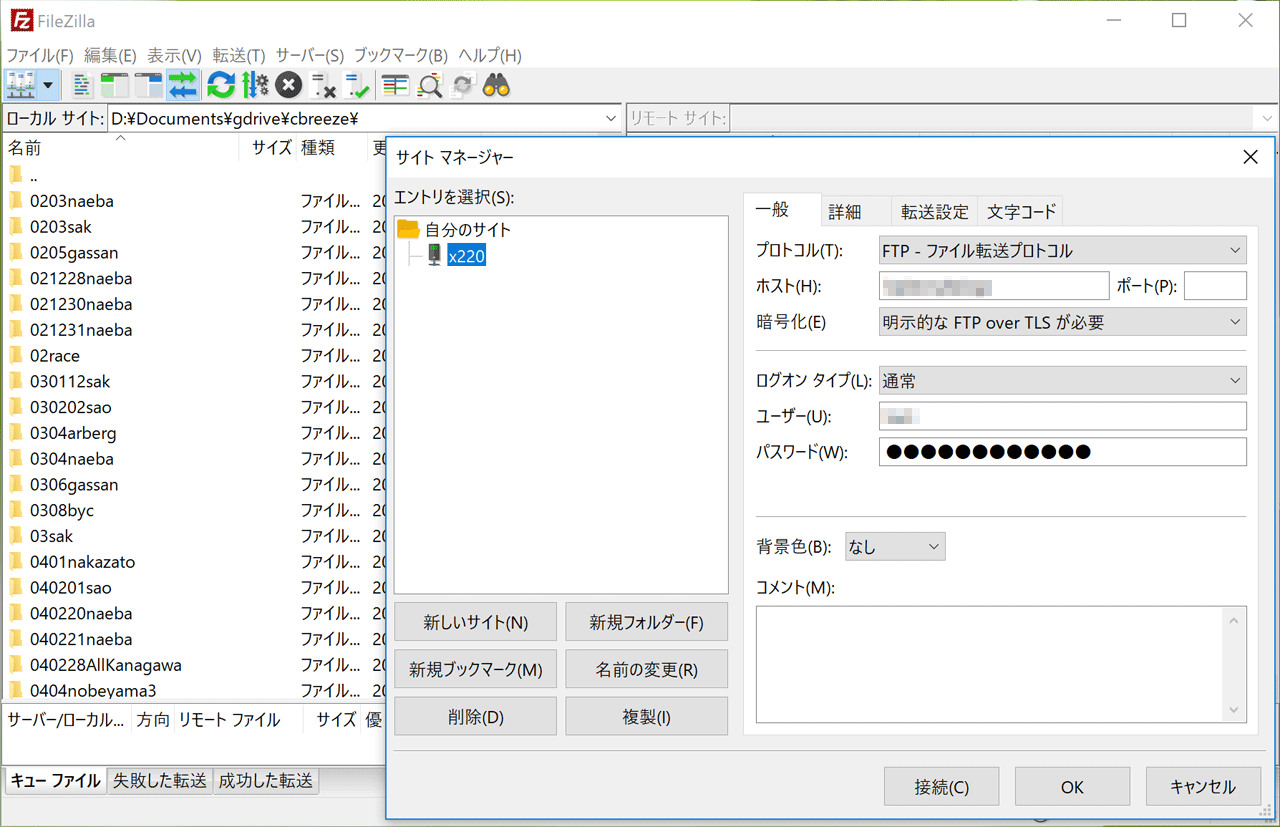Open the 表示(V) menu
1280x827 pixels.
click(174, 56)
